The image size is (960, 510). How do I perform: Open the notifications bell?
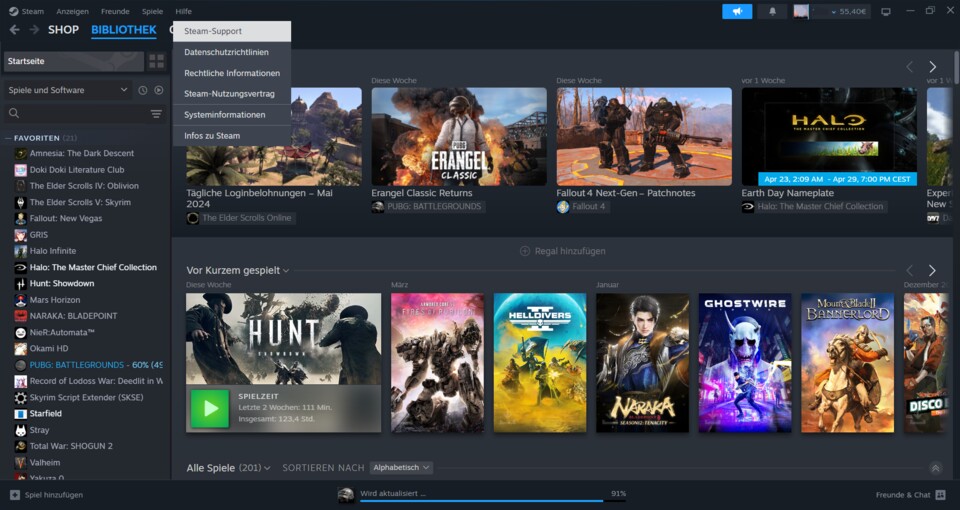(773, 12)
